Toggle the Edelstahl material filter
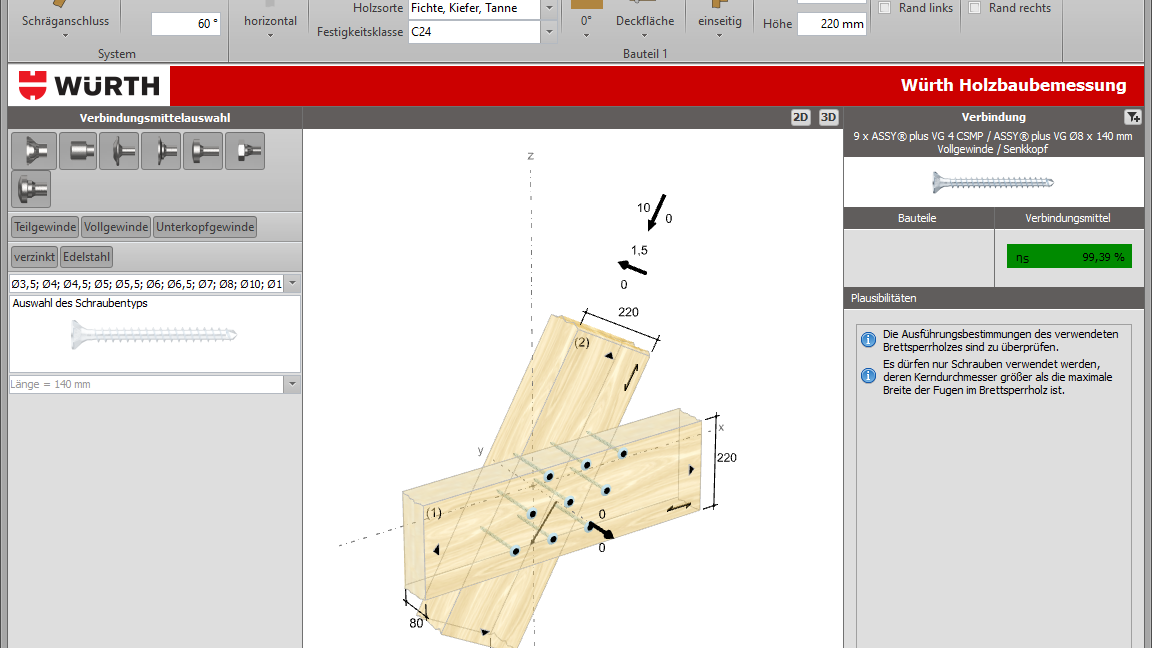The height and width of the screenshot is (648, 1152). click(x=86, y=257)
